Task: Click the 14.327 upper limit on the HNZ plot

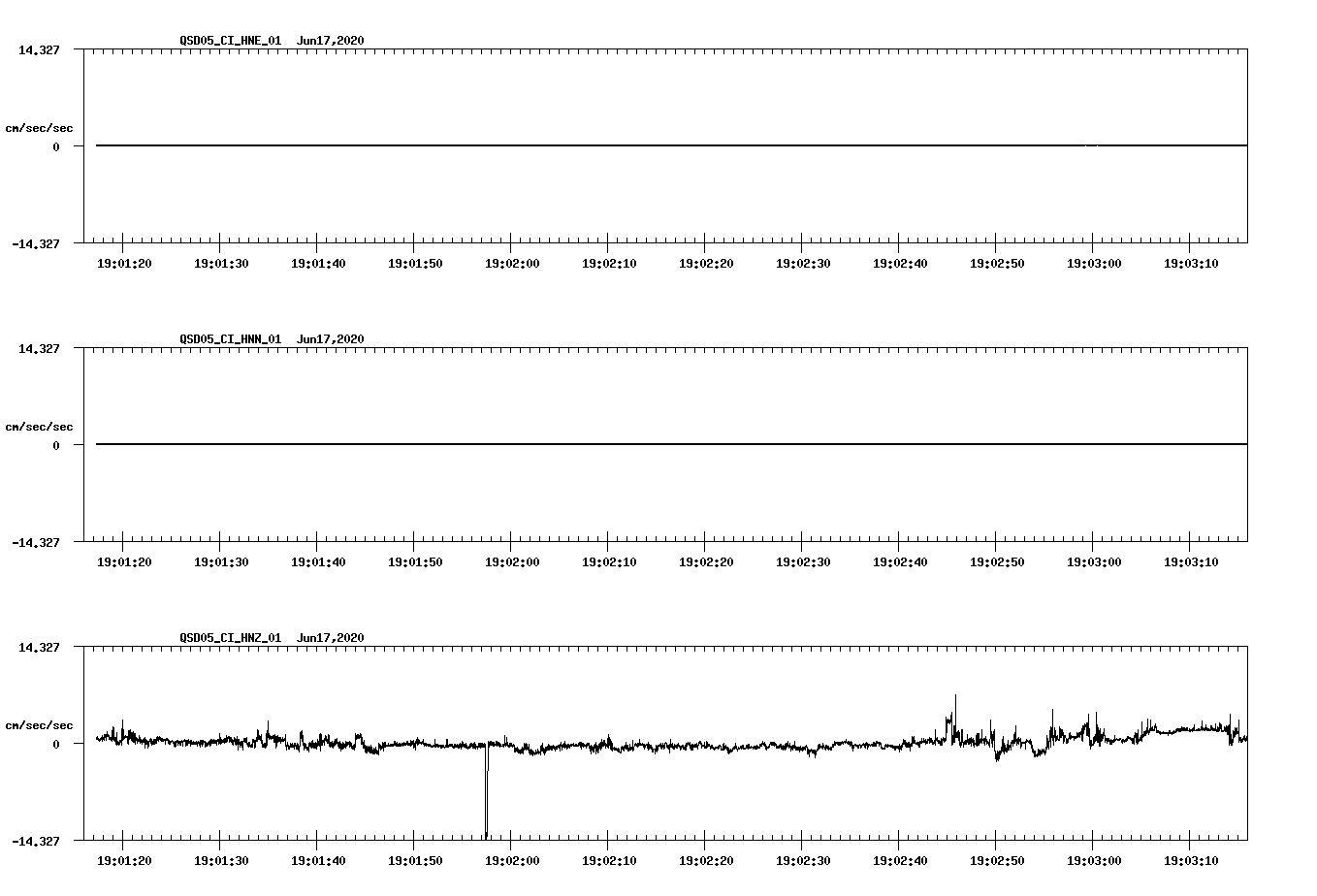Action: 39,647
